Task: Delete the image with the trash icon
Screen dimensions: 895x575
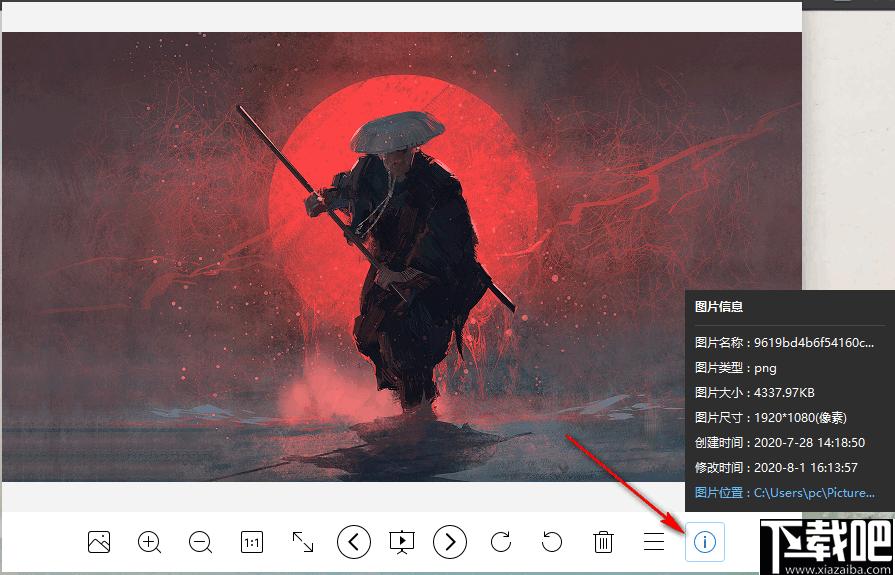Action: click(x=603, y=542)
